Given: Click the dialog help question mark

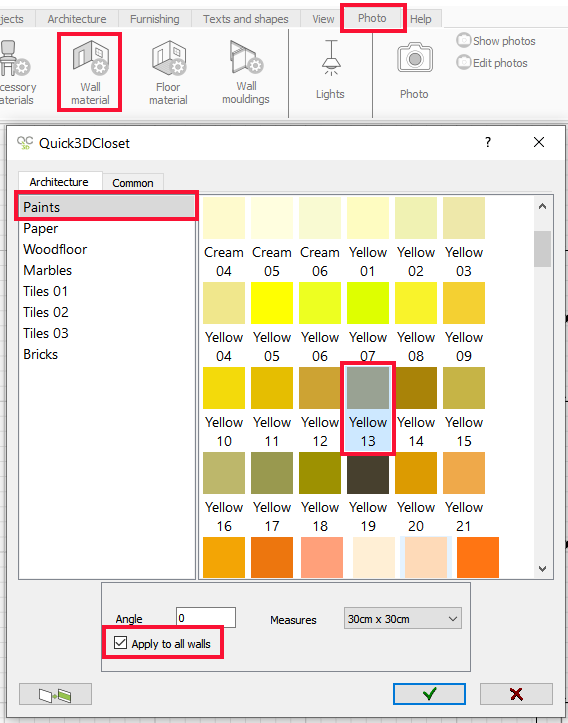Looking at the screenshot, I should 488,142.
